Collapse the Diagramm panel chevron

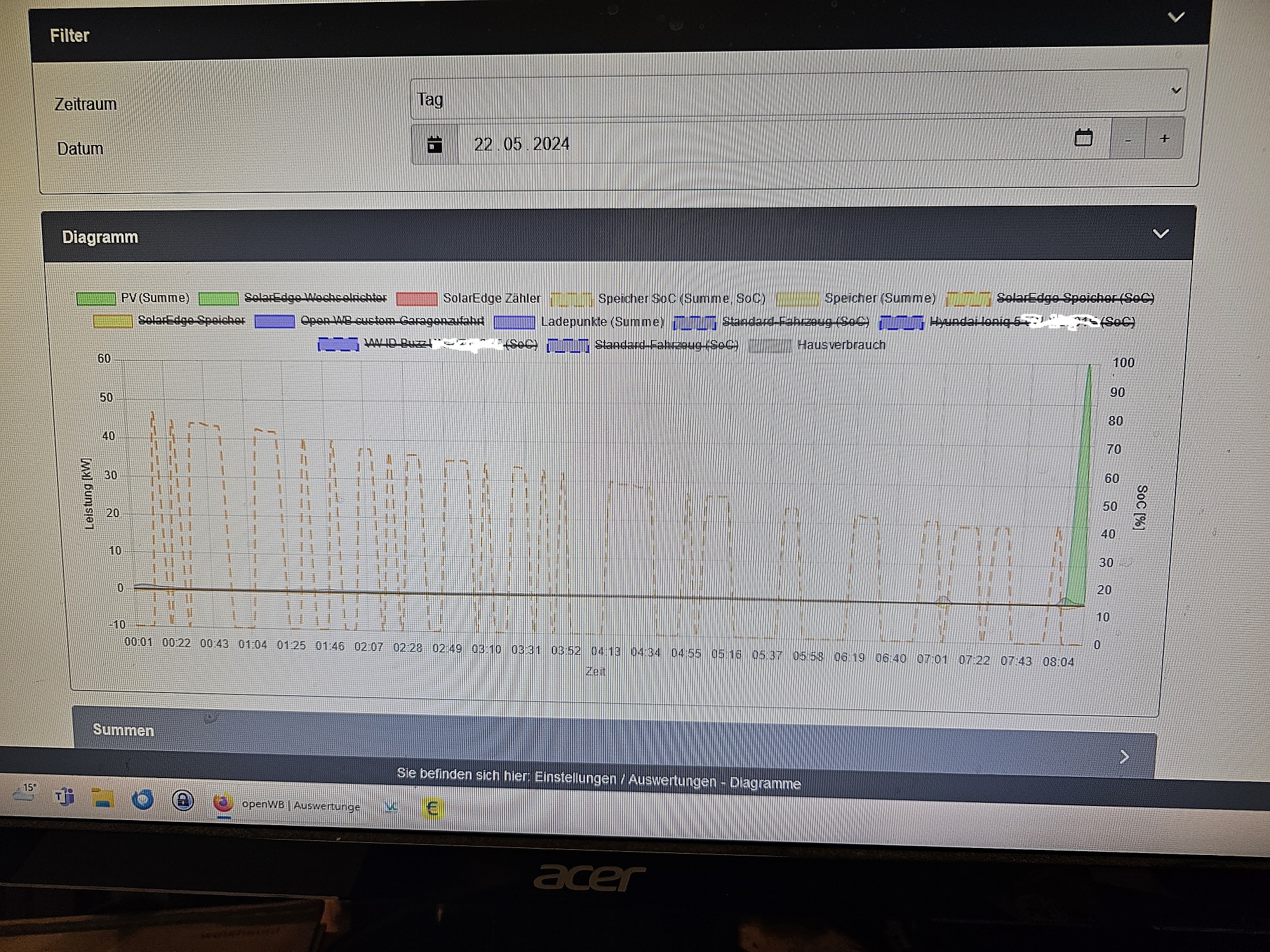(x=1161, y=234)
